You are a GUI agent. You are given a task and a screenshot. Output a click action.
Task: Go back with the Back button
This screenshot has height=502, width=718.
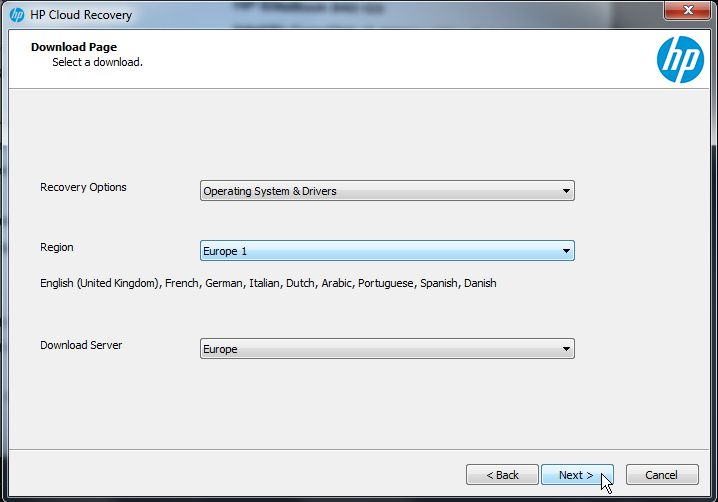click(502, 475)
